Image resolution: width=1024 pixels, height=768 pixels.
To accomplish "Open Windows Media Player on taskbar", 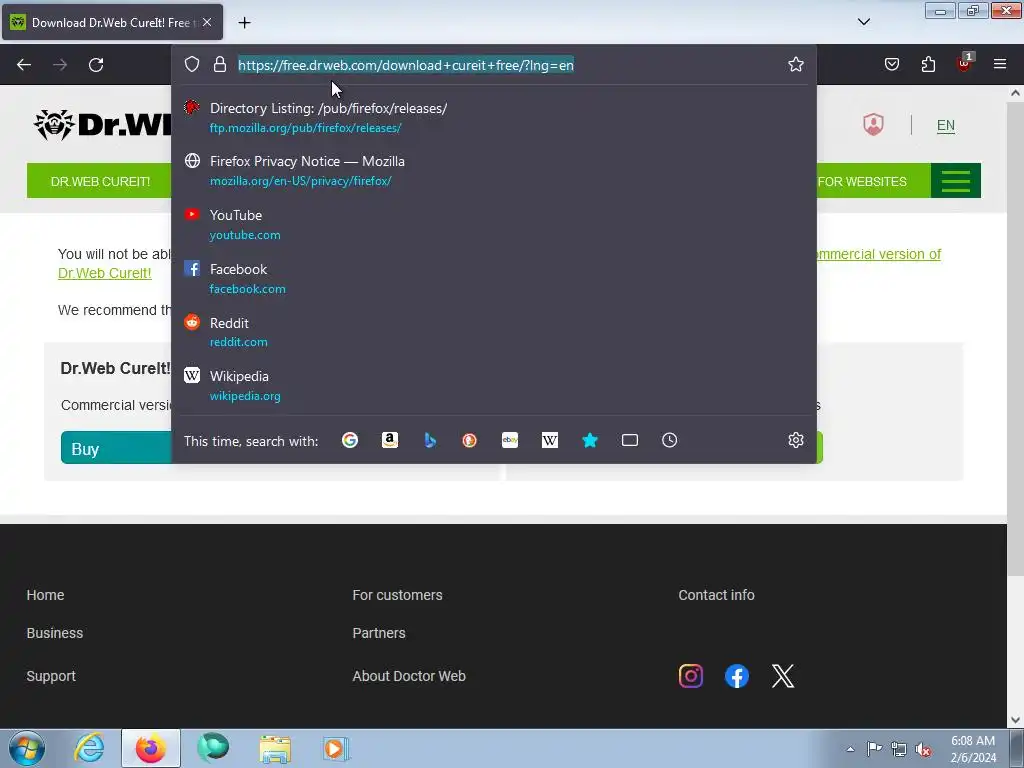I will (x=336, y=748).
